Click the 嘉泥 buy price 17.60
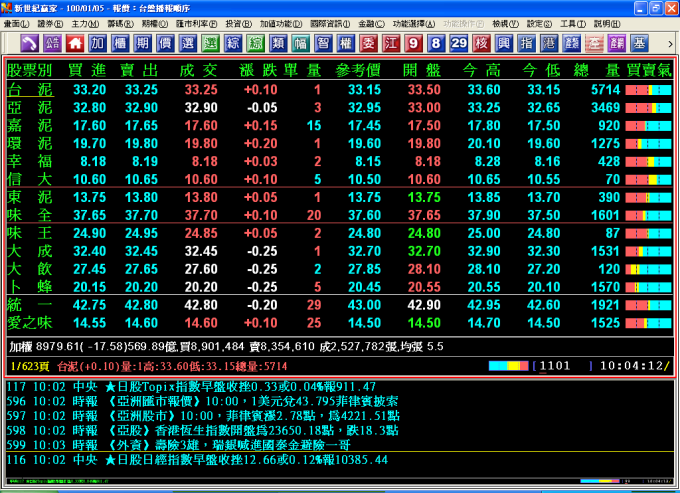This screenshot has width=680, height=493. pyautogui.click(x=89, y=126)
